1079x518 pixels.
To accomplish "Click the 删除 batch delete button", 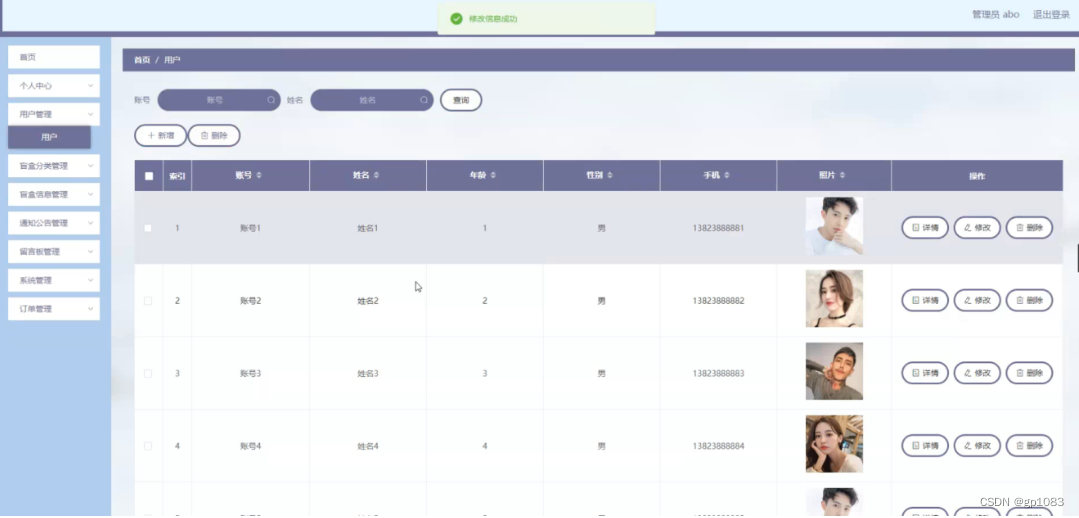I will tap(214, 136).
